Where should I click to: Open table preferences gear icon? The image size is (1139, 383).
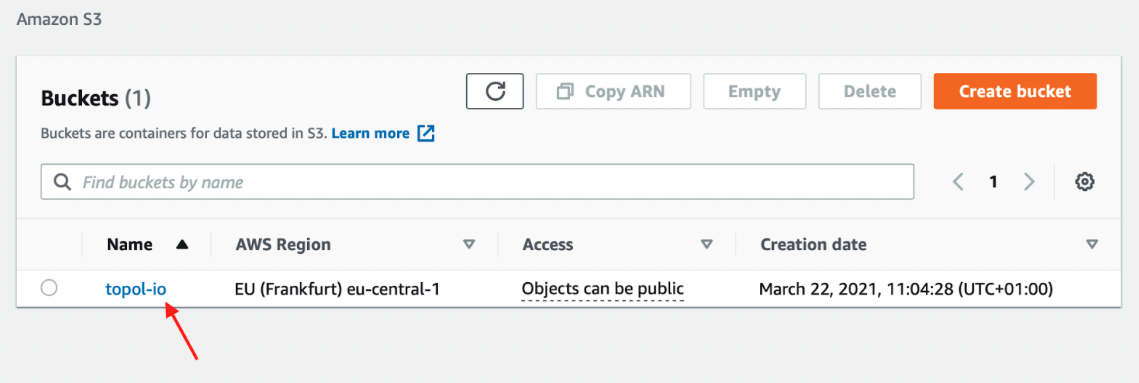[x=1085, y=182]
